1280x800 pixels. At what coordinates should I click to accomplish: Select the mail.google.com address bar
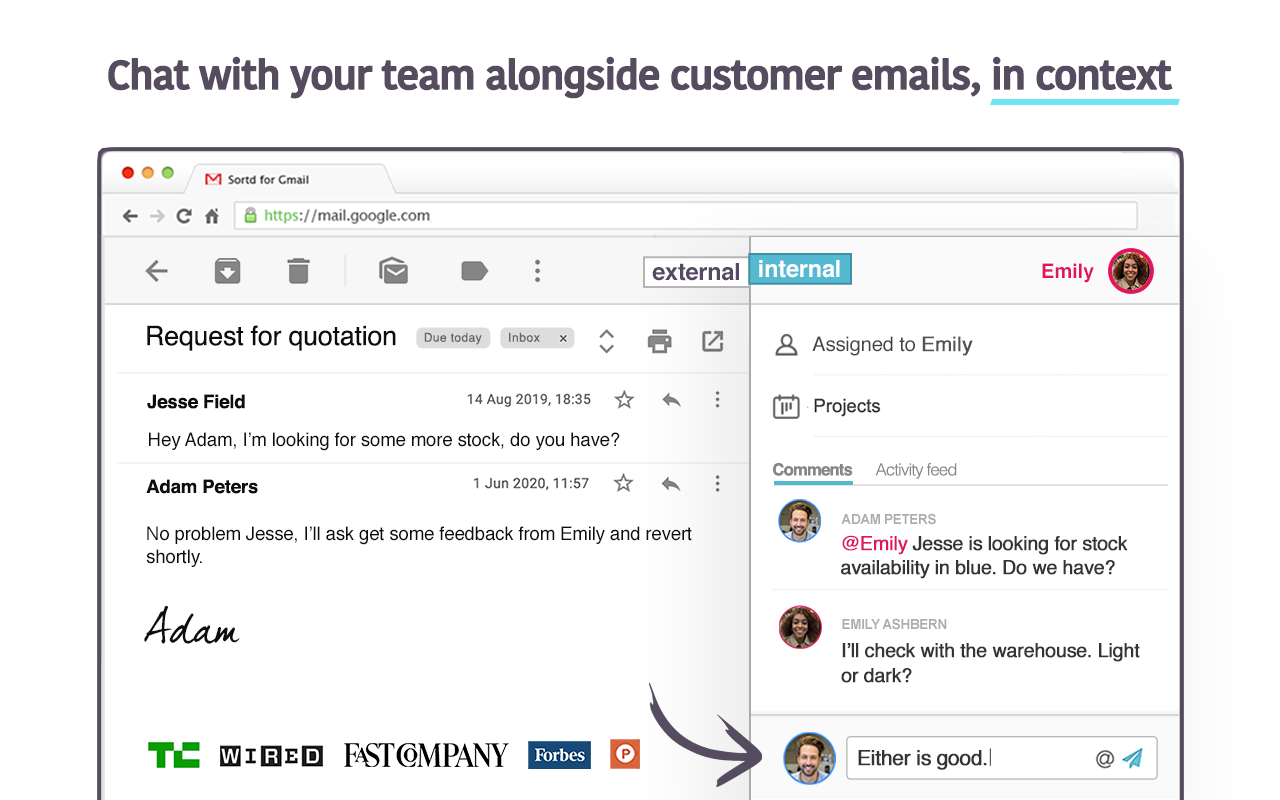point(686,215)
